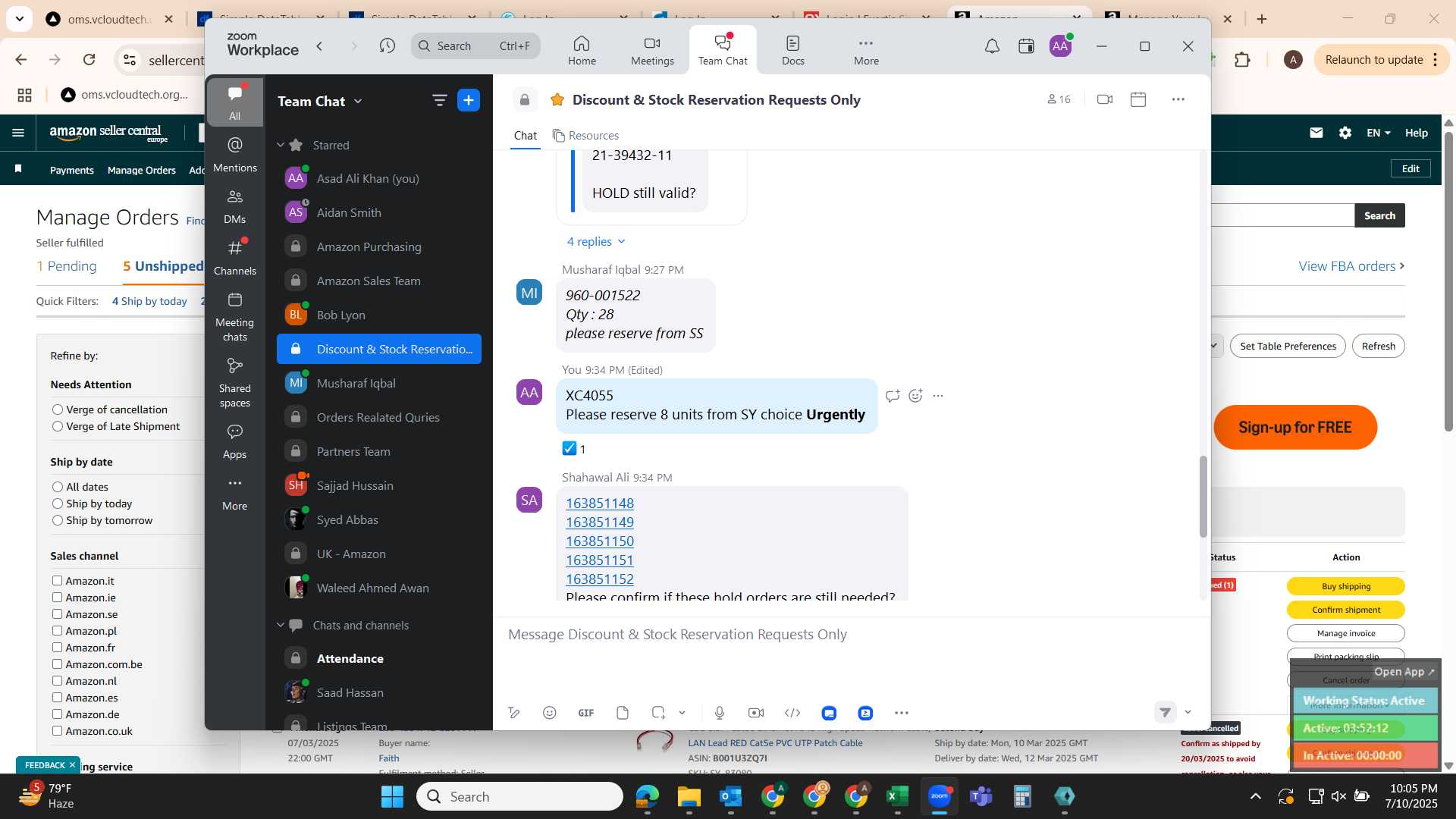The width and height of the screenshot is (1456, 819).
Task: Schedule meeting via channel calendar icon
Action: click(x=1137, y=99)
